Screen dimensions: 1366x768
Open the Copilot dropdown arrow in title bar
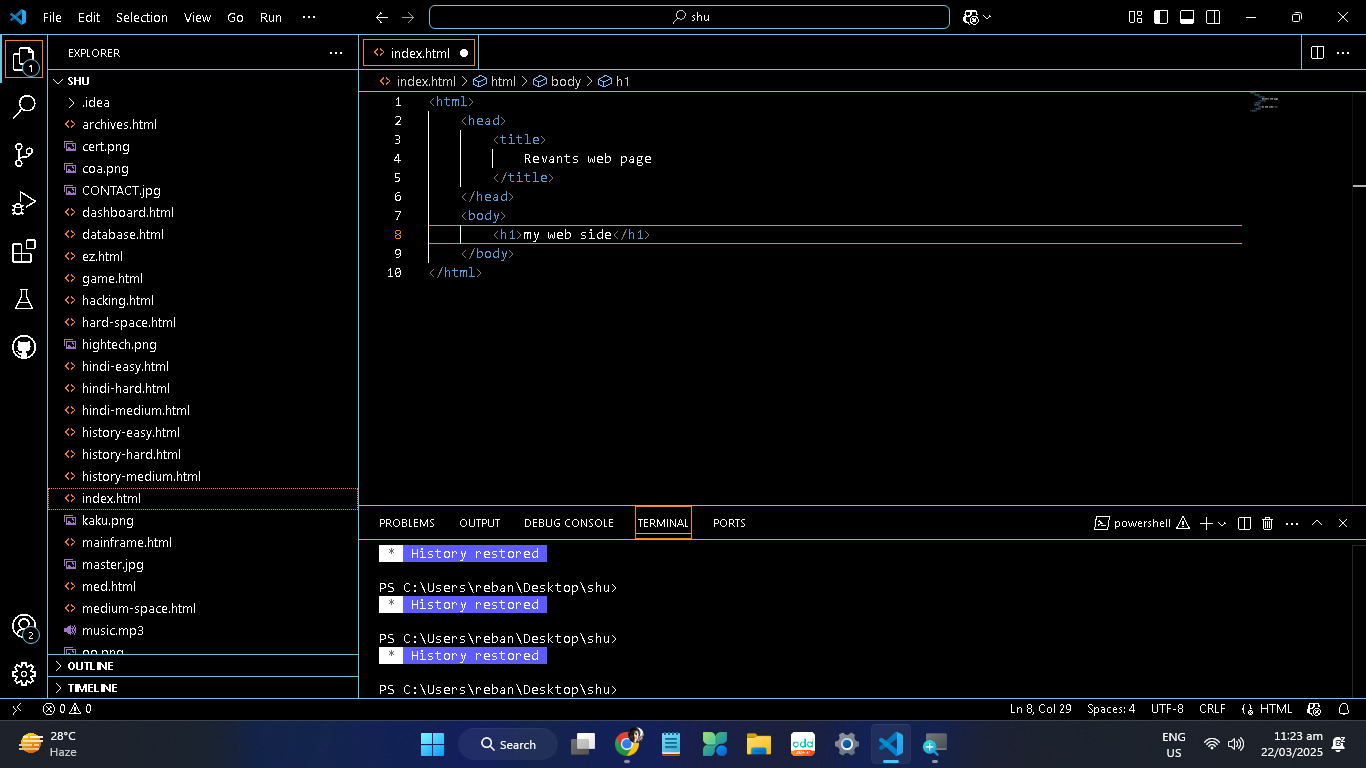pyautogui.click(x=988, y=17)
